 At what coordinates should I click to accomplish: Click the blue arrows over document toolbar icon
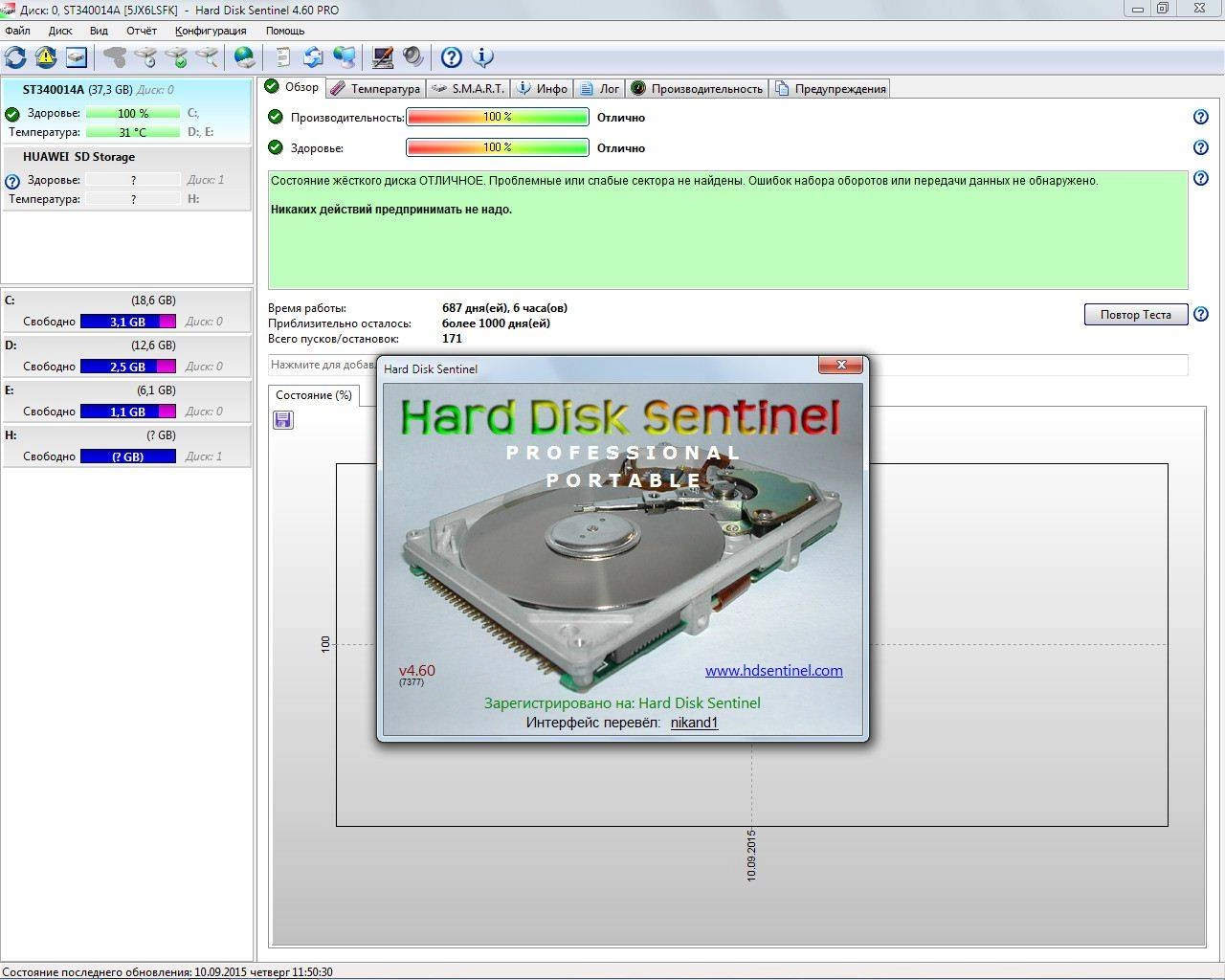(313, 57)
